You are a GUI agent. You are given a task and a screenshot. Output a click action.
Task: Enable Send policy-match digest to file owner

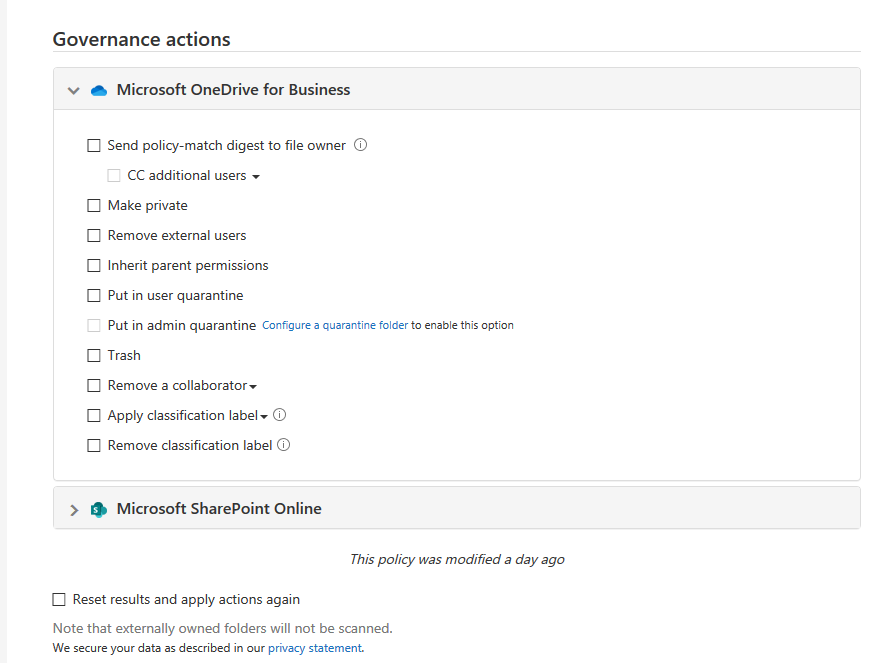tap(94, 146)
